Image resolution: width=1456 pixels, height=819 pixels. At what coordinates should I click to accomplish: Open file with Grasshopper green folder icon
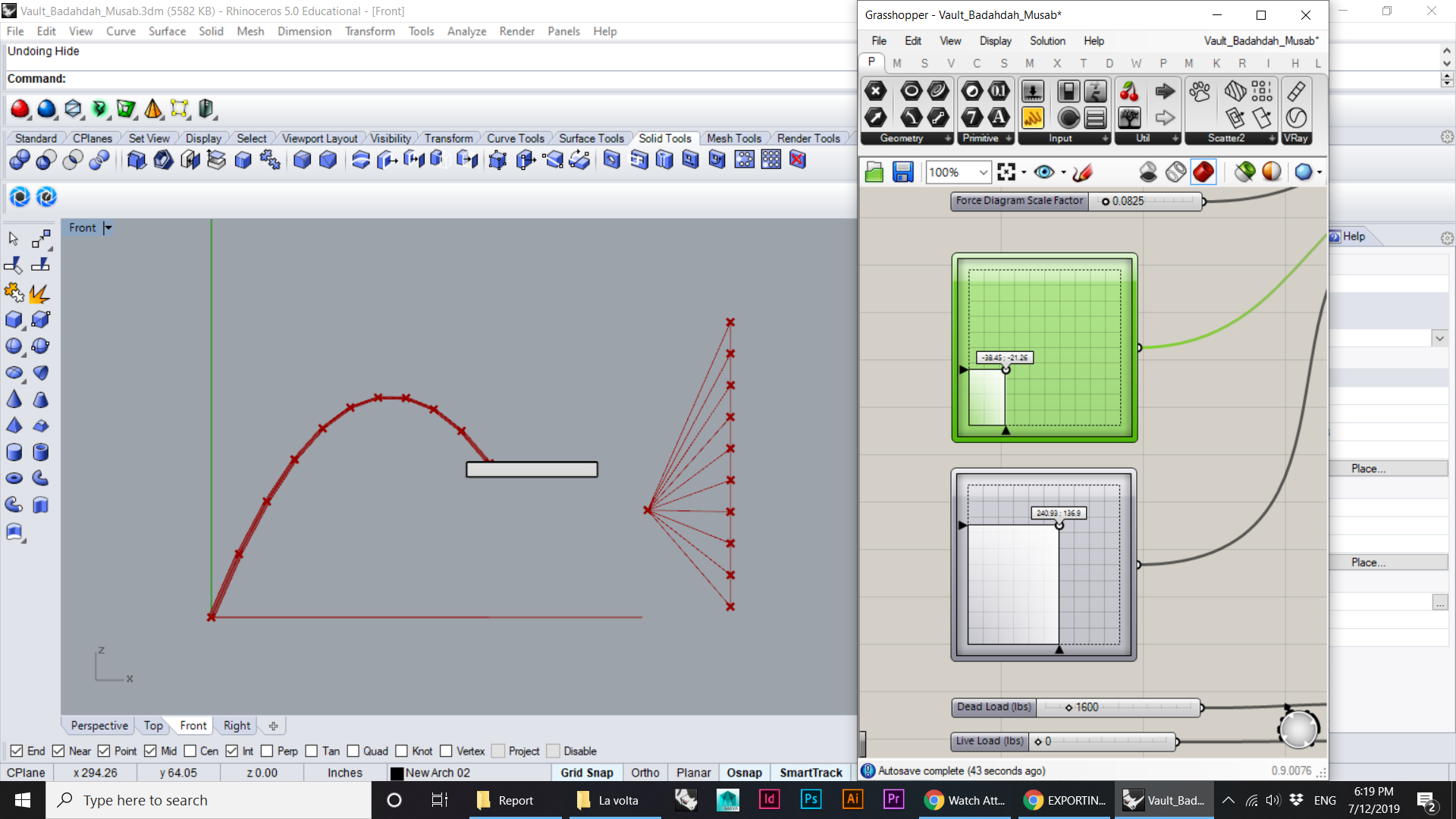click(x=874, y=172)
